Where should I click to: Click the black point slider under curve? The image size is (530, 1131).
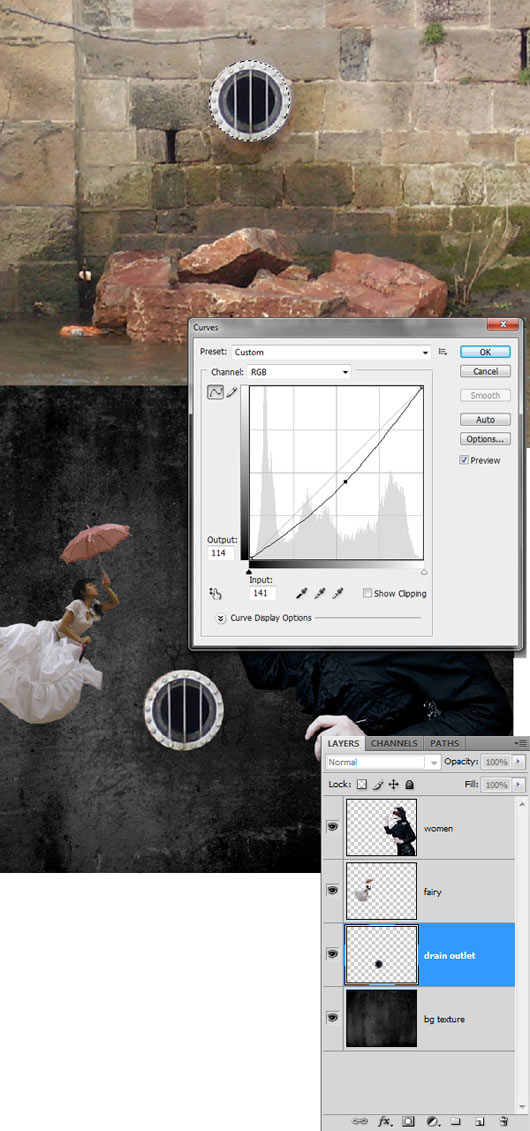pos(249,571)
